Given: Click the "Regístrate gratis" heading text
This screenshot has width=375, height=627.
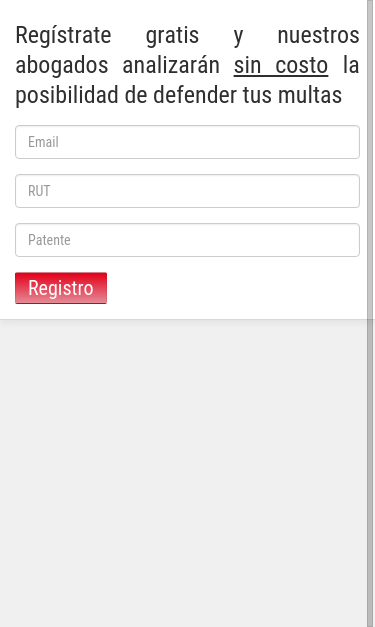Looking at the screenshot, I should coord(107,35).
